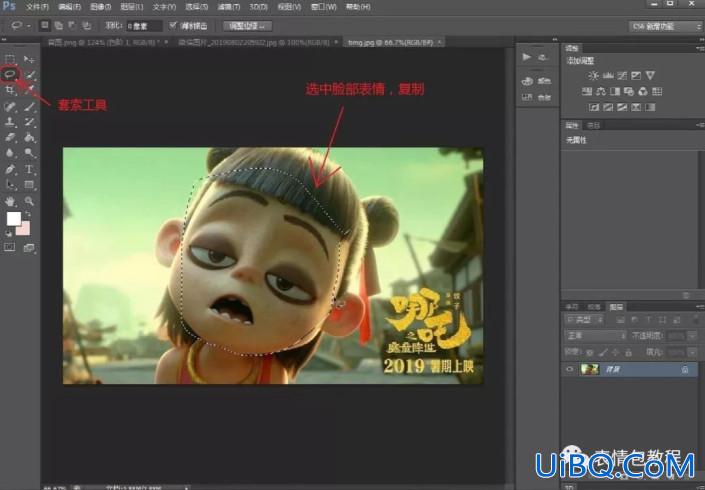Open the layer filter type dropdown
This screenshot has height=490, width=705.
click(x=584, y=320)
